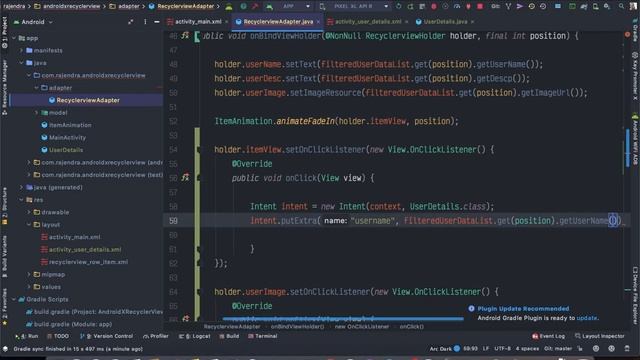
Task: Click the purple send/push arrow icon
Action: pyautogui.click(x=520, y=7)
